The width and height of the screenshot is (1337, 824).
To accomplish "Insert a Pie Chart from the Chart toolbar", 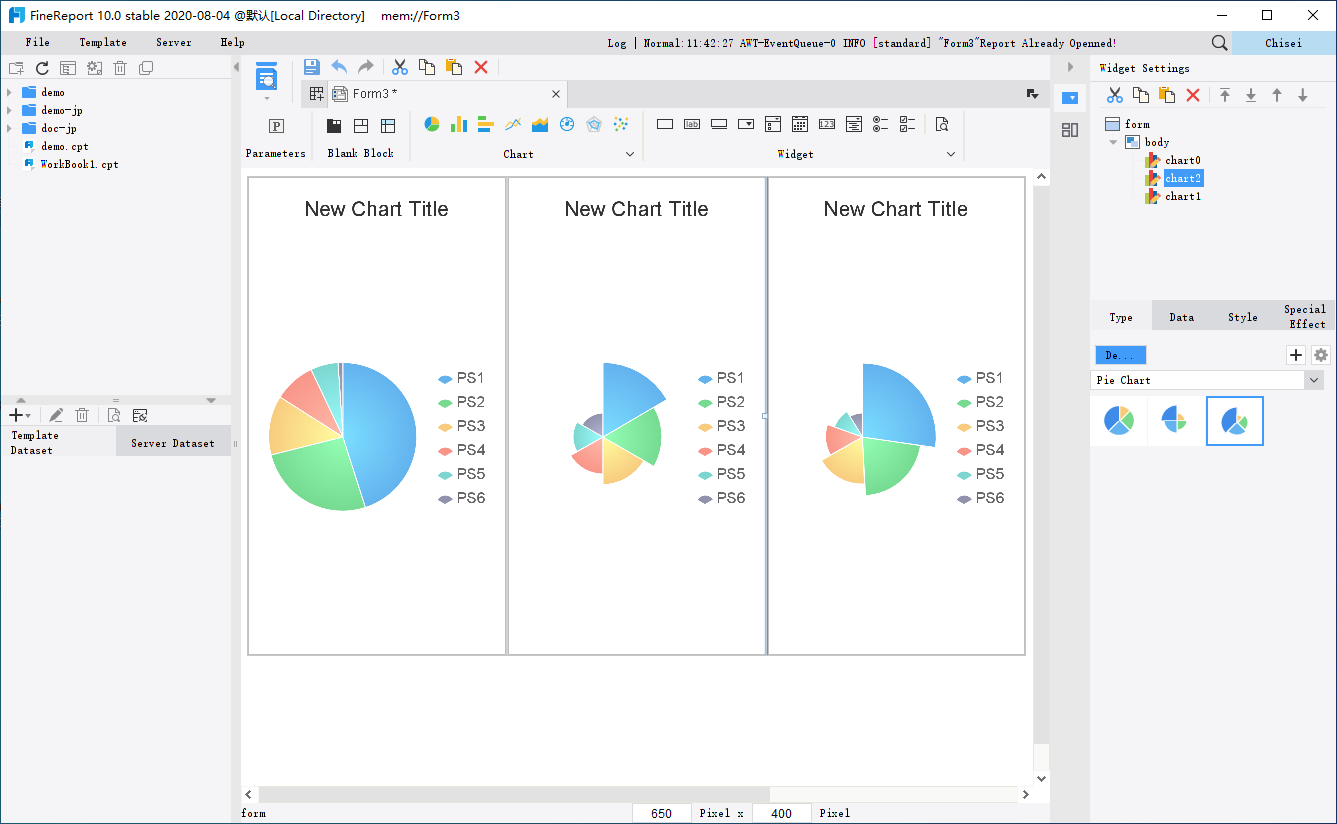I will (431, 124).
